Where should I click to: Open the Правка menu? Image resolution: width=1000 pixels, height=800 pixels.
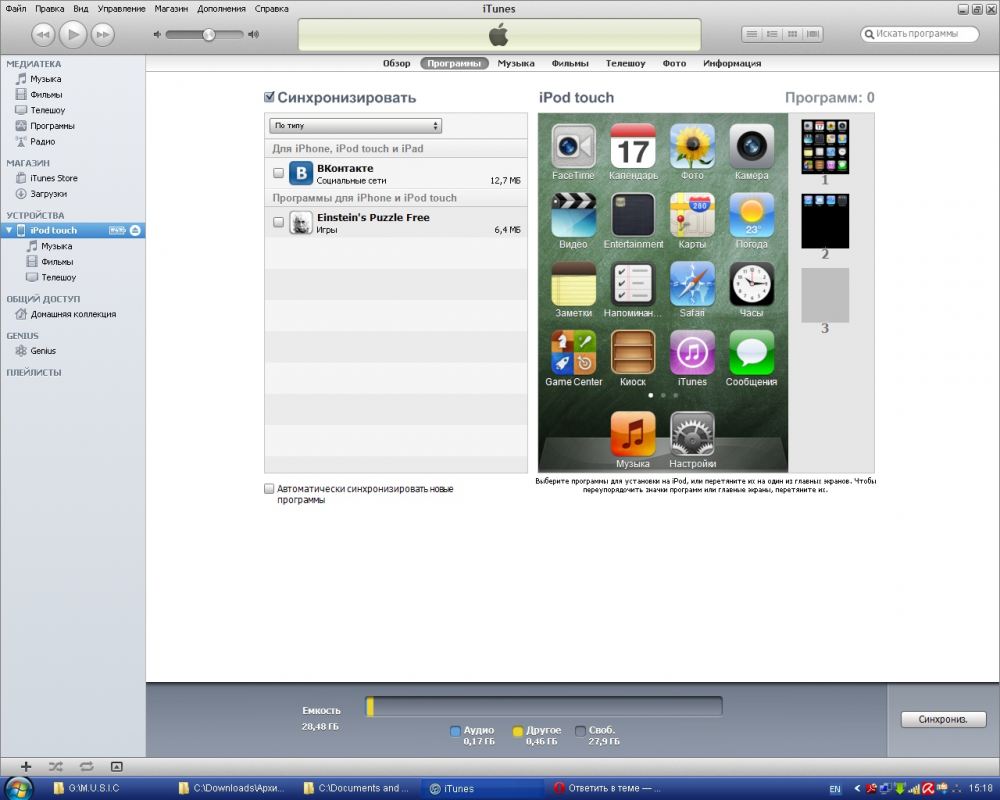[x=50, y=9]
